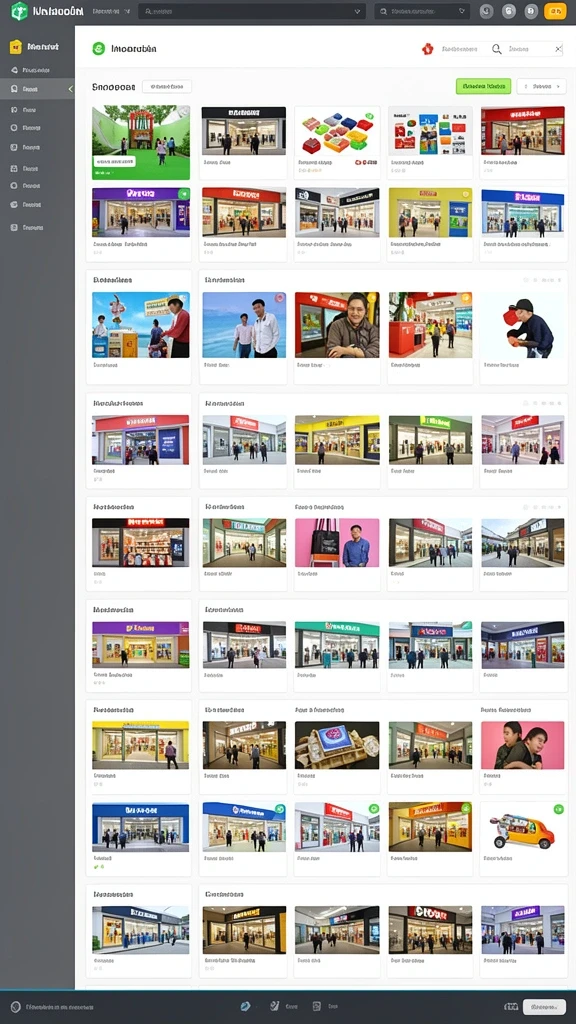Click the orange button in the top bar

point(555,11)
